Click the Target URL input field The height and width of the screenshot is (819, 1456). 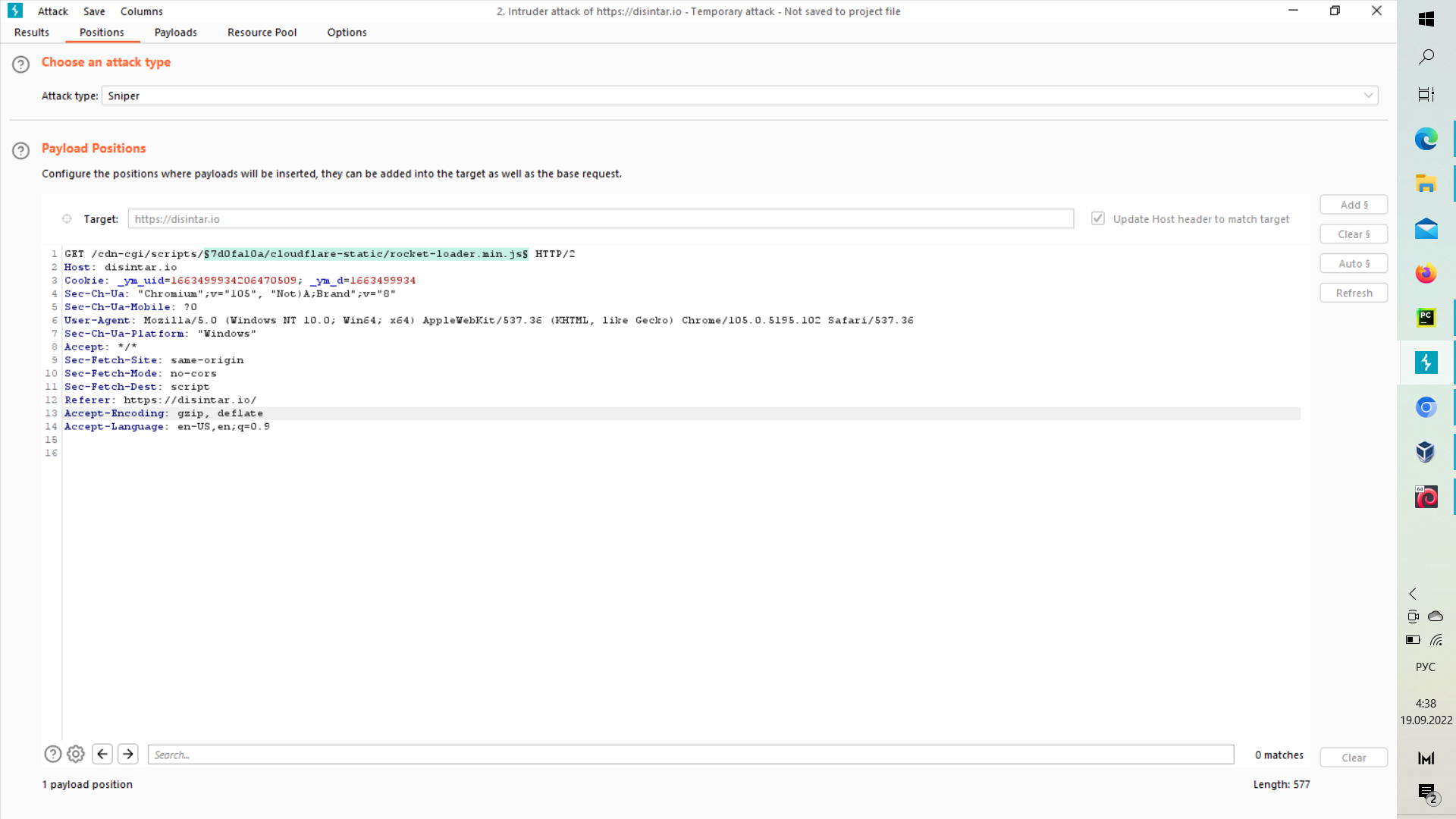(x=601, y=219)
